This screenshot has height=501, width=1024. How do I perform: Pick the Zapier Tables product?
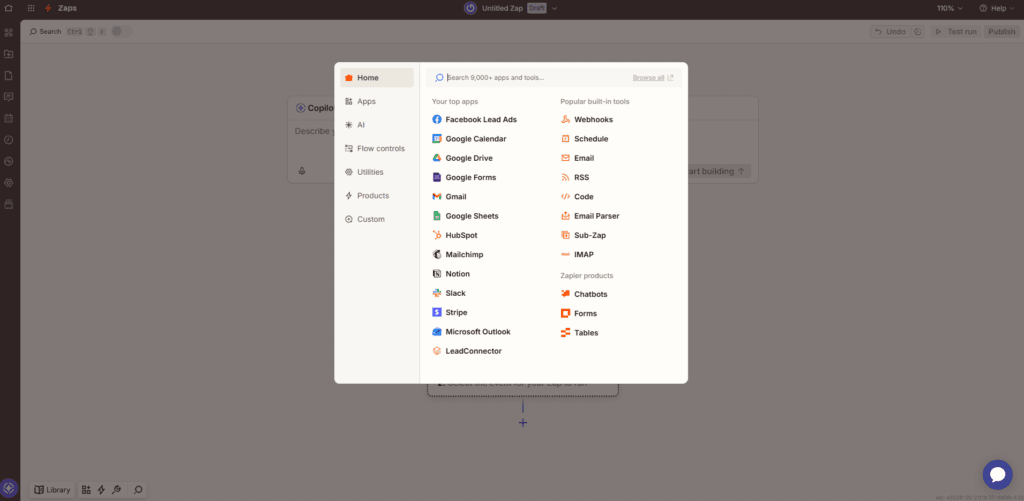tap(579, 332)
